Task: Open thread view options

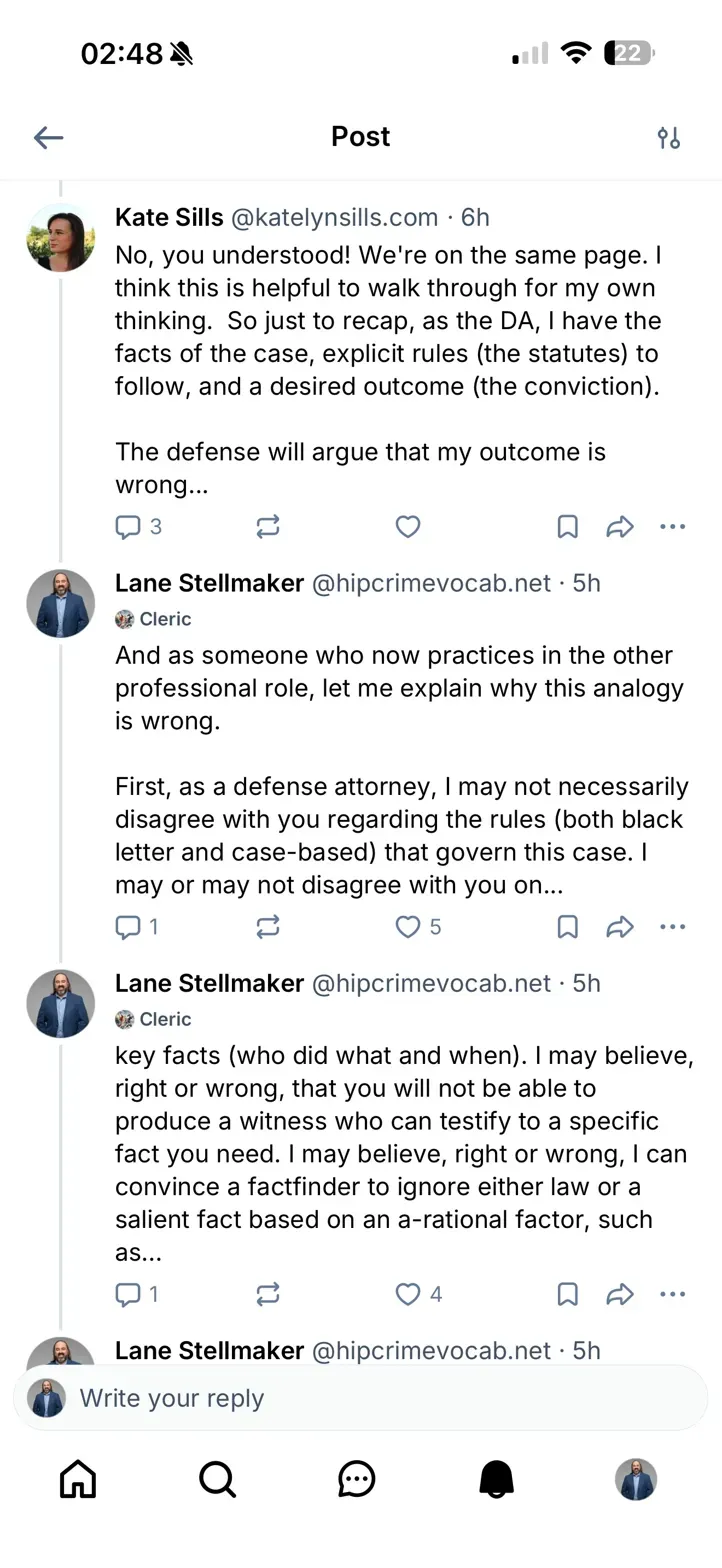Action: point(669,137)
